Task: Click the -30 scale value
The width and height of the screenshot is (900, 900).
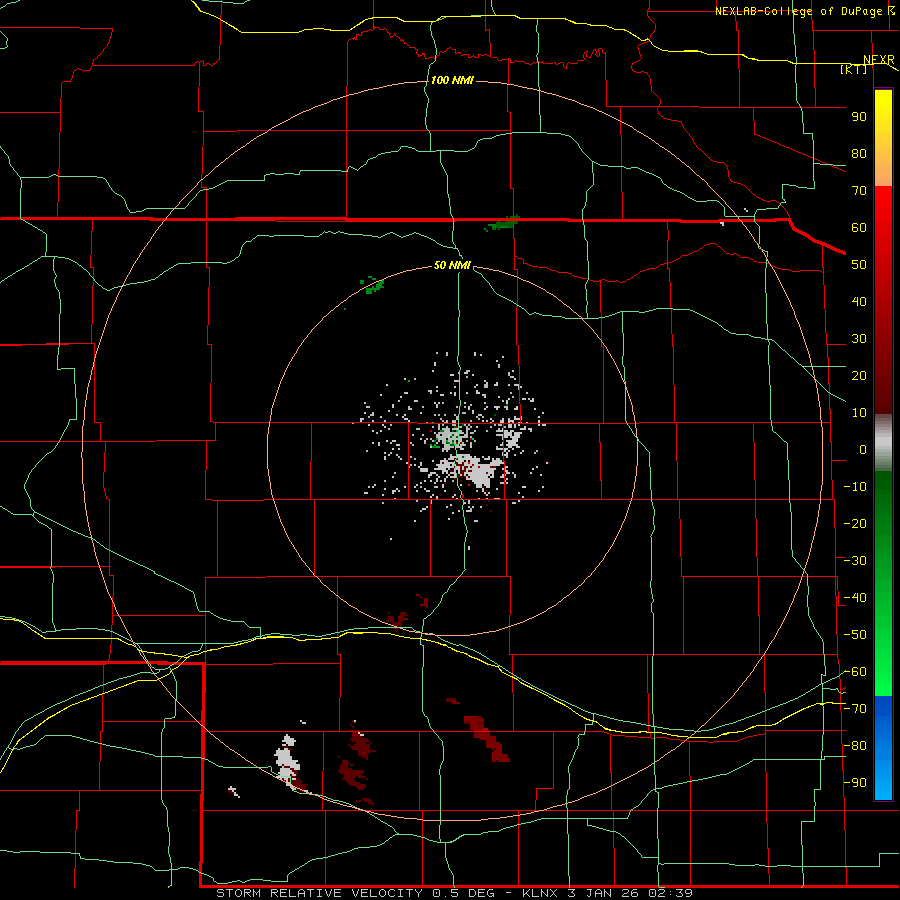Action: click(x=855, y=561)
